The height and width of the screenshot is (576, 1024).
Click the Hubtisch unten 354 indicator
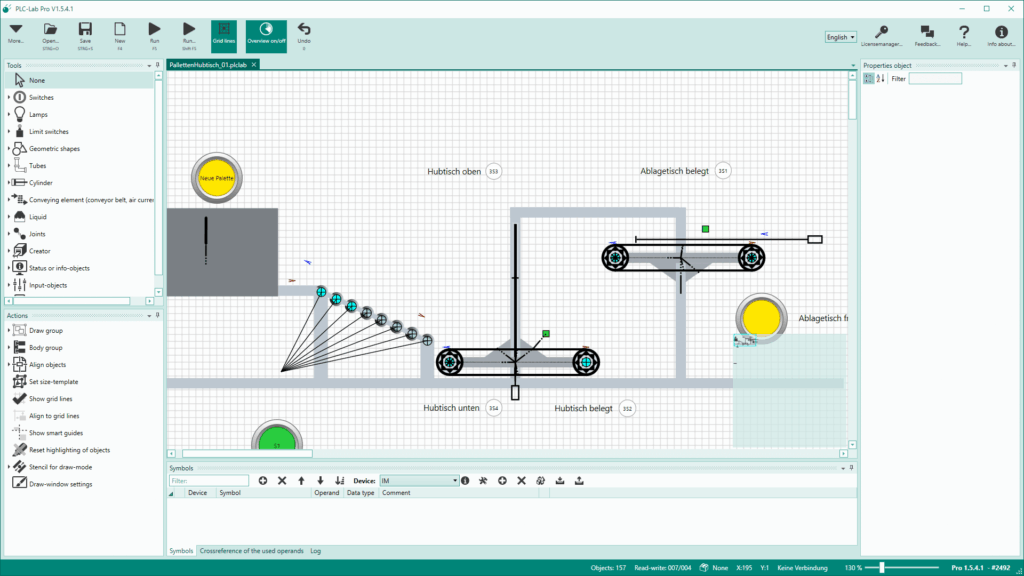494,408
